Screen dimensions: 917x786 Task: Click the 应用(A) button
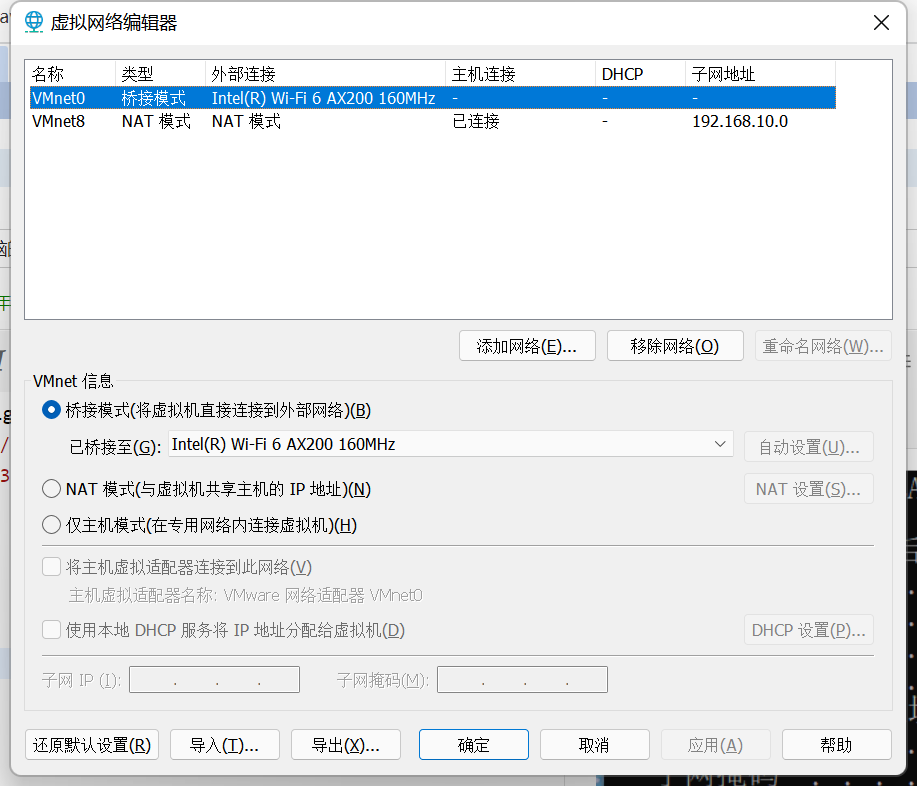pos(716,744)
